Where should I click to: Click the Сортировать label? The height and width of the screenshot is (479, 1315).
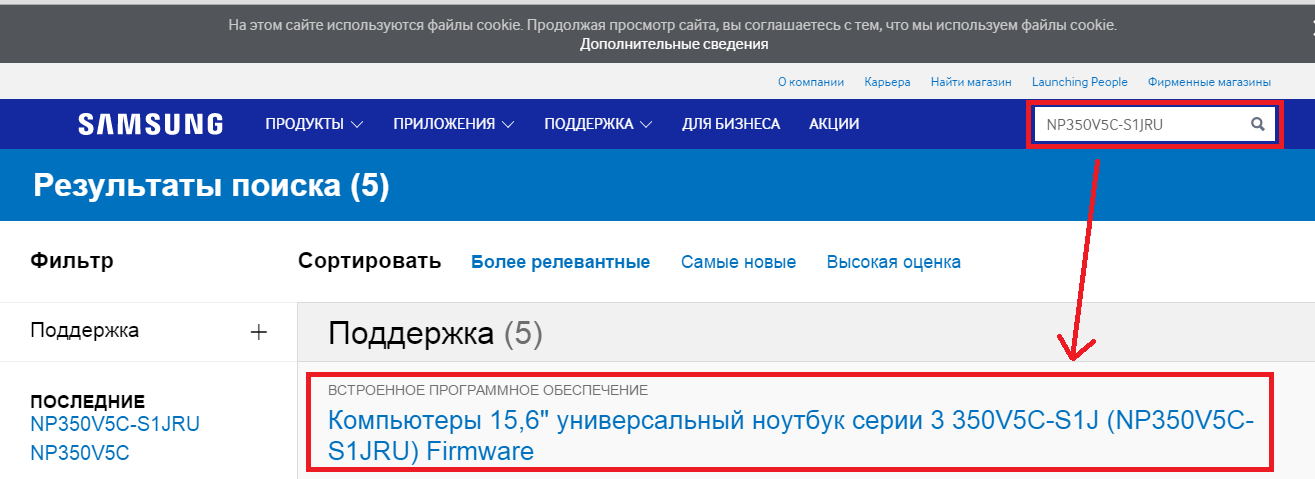pyautogui.click(x=370, y=261)
